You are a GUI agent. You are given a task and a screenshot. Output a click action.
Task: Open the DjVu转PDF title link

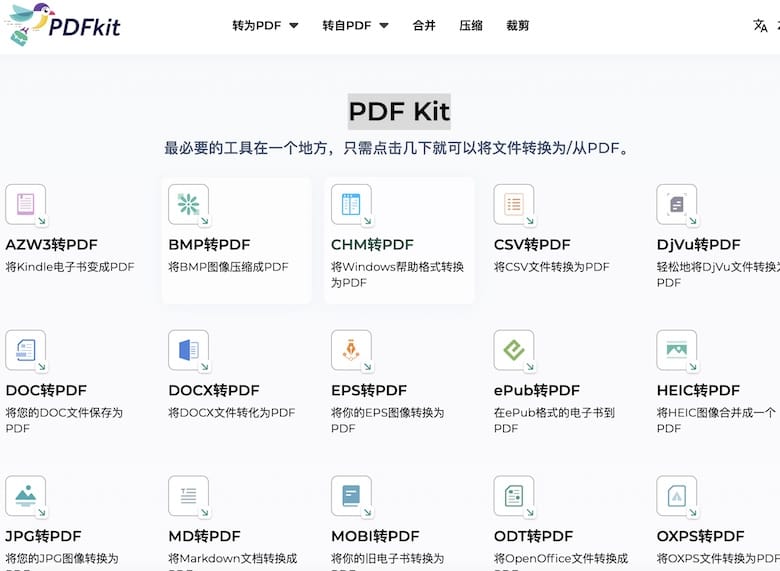(x=698, y=245)
